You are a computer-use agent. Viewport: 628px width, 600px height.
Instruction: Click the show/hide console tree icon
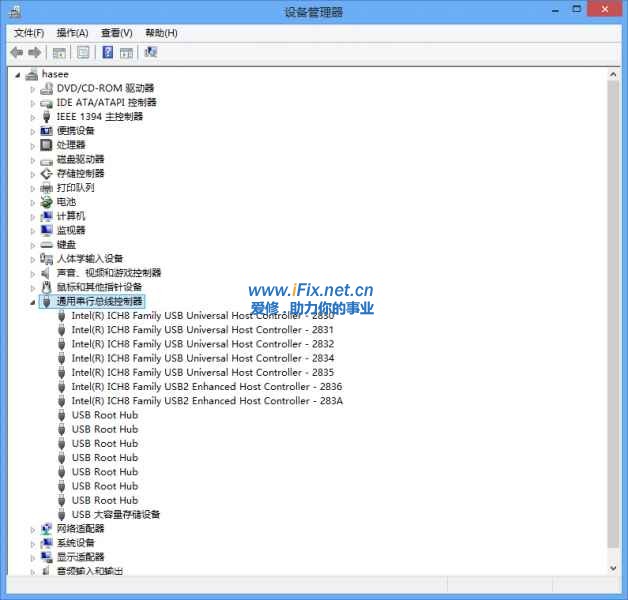(60, 52)
